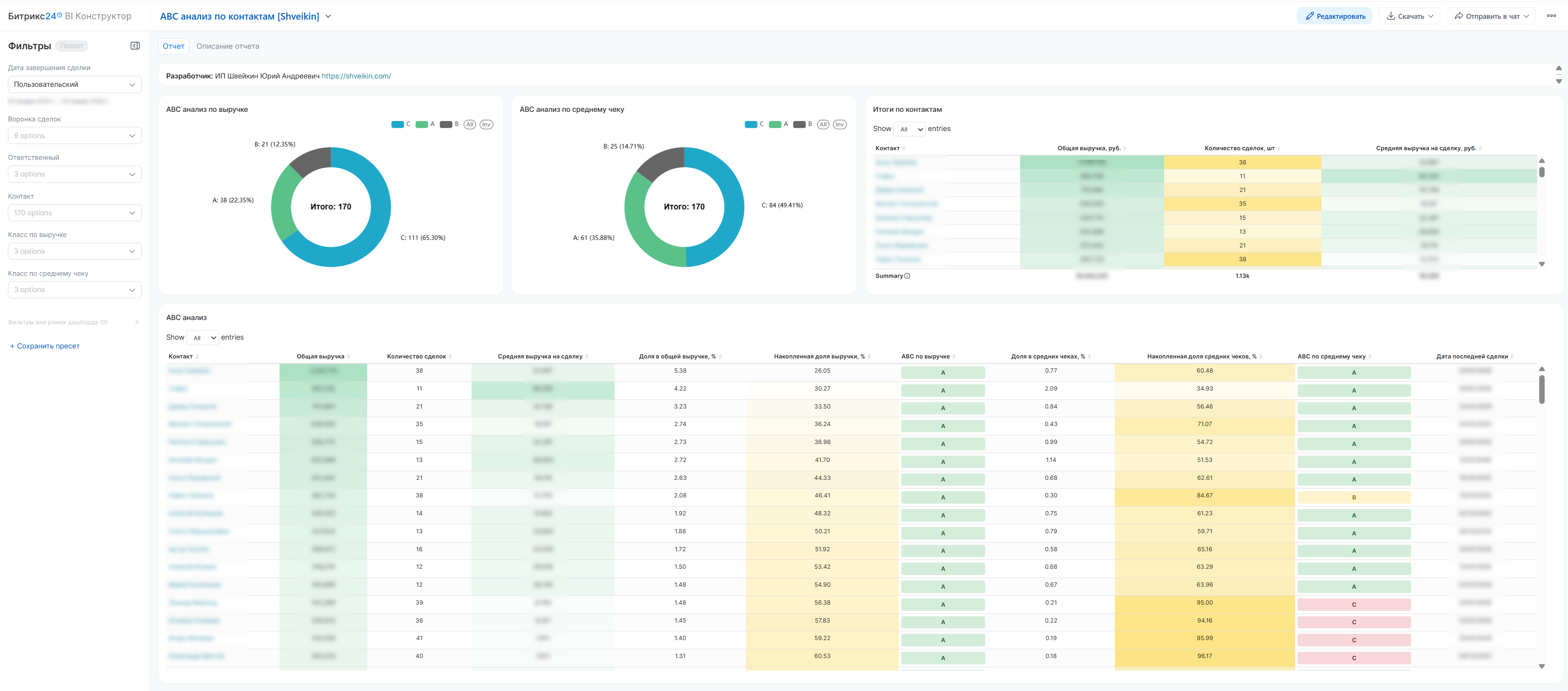Open the Скачать download menu
This screenshot has height=691, width=1568.
tap(1409, 16)
